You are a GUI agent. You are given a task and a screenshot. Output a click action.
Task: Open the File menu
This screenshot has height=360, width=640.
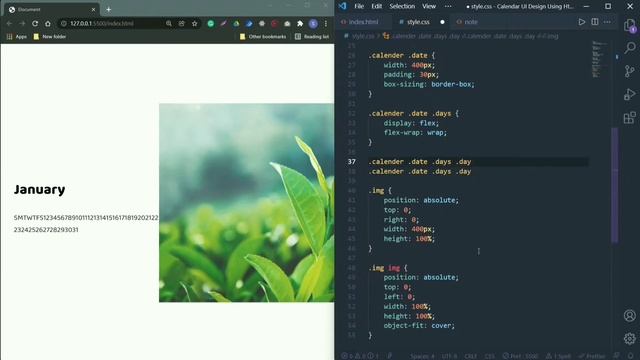pyautogui.click(x=359, y=6)
